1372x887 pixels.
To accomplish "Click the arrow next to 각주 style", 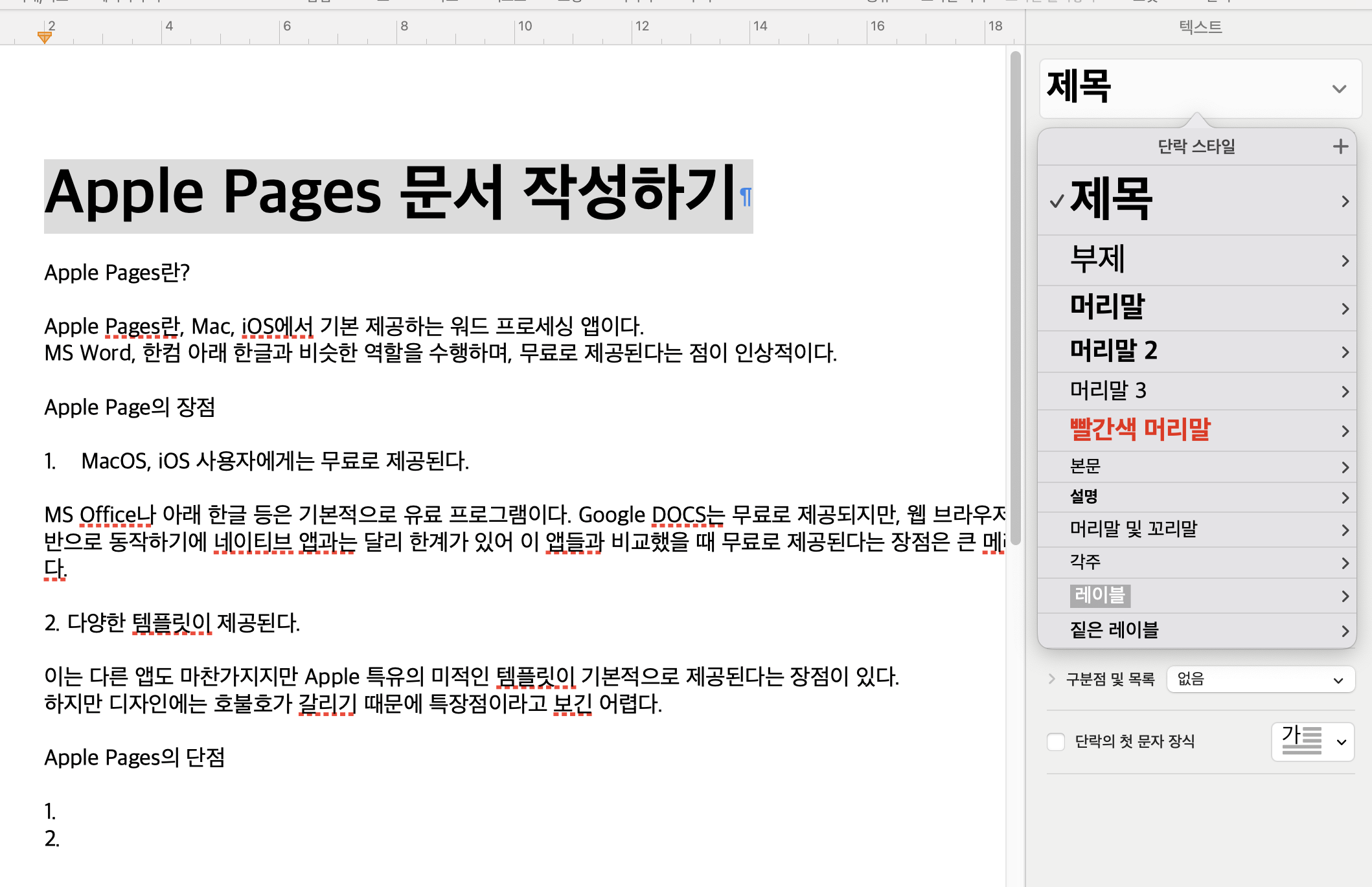I will 1345,563.
